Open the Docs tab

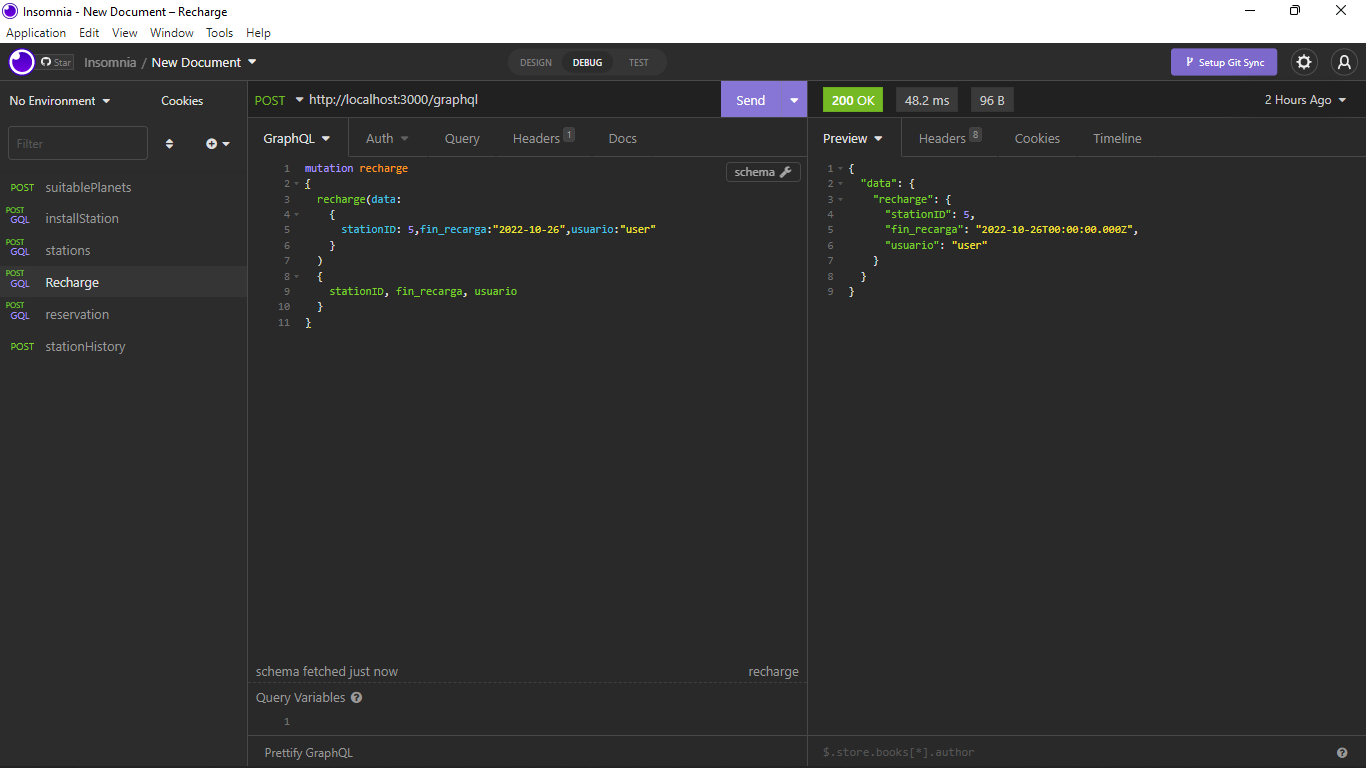click(623, 138)
